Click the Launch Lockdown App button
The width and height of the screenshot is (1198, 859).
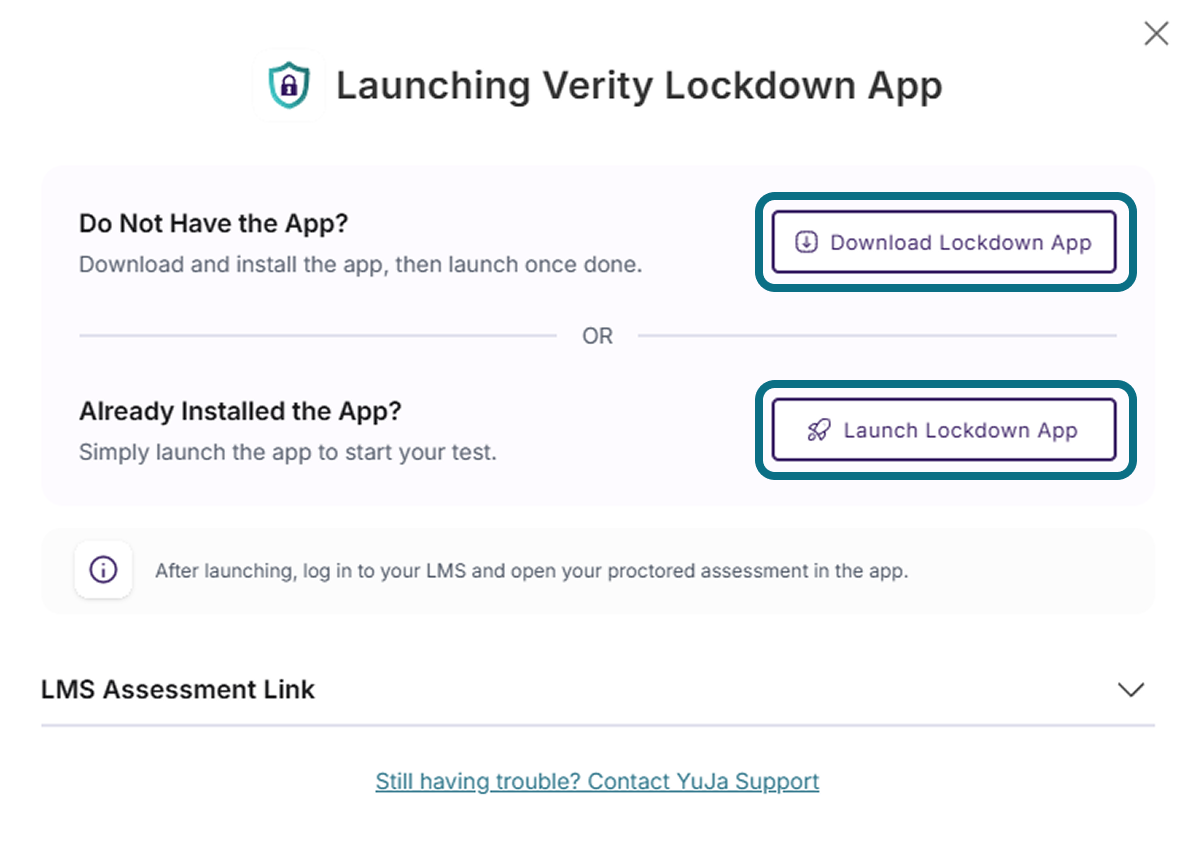(x=944, y=430)
